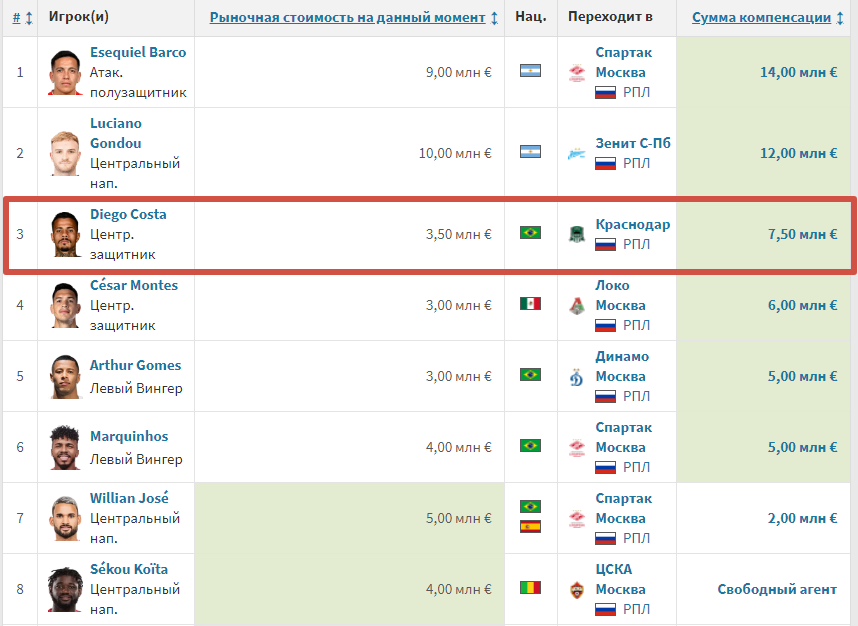Screen dimensions: 858x626
Task: Open Marquinhos player link
Action: pos(129,436)
